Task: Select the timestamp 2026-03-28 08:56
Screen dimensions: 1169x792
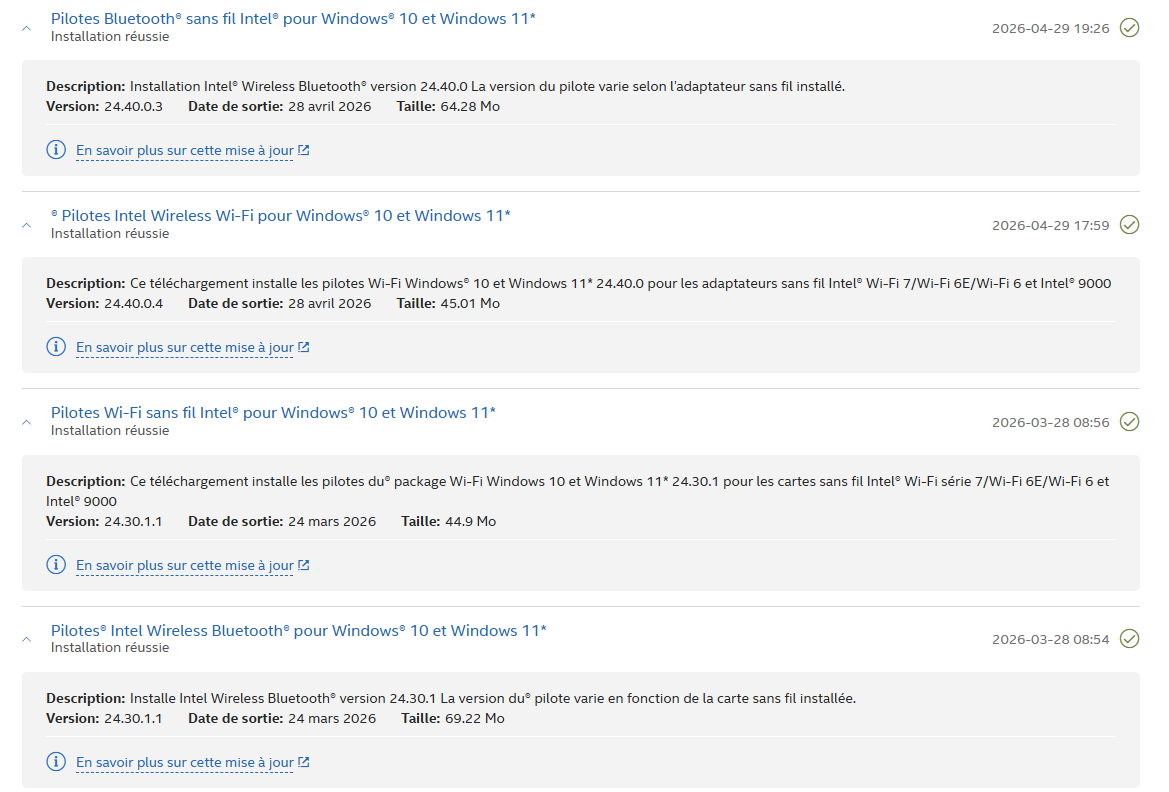Action: point(1050,422)
